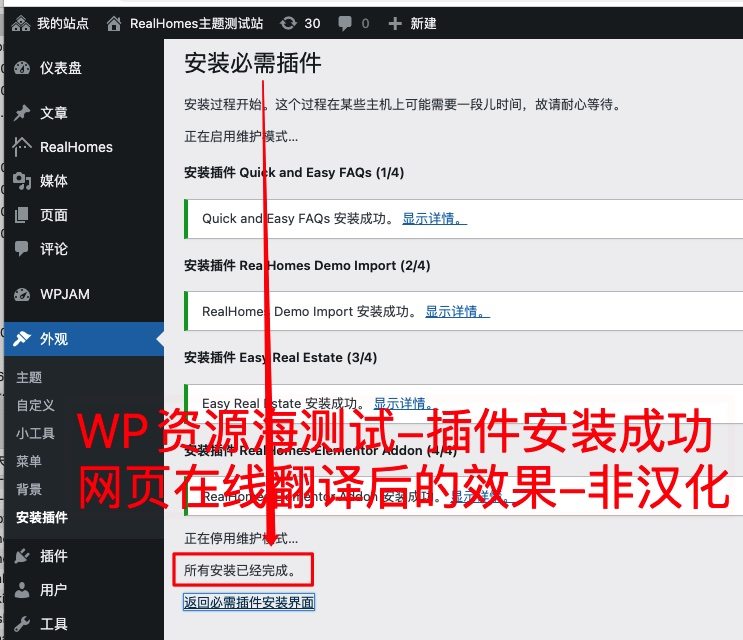Open WPJAM in the sidebar
The width and height of the screenshot is (743, 640).
[x=65, y=294]
